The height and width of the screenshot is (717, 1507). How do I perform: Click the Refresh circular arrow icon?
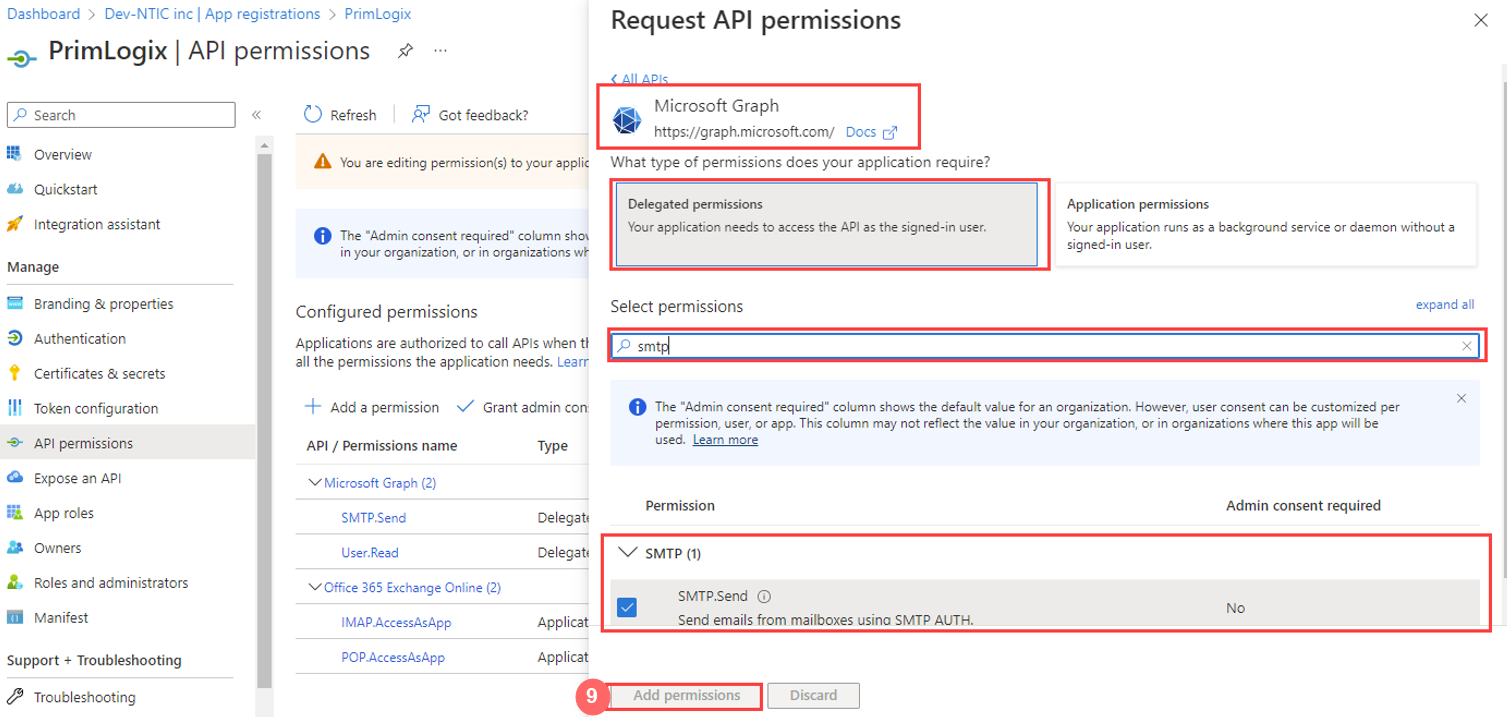click(x=313, y=114)
